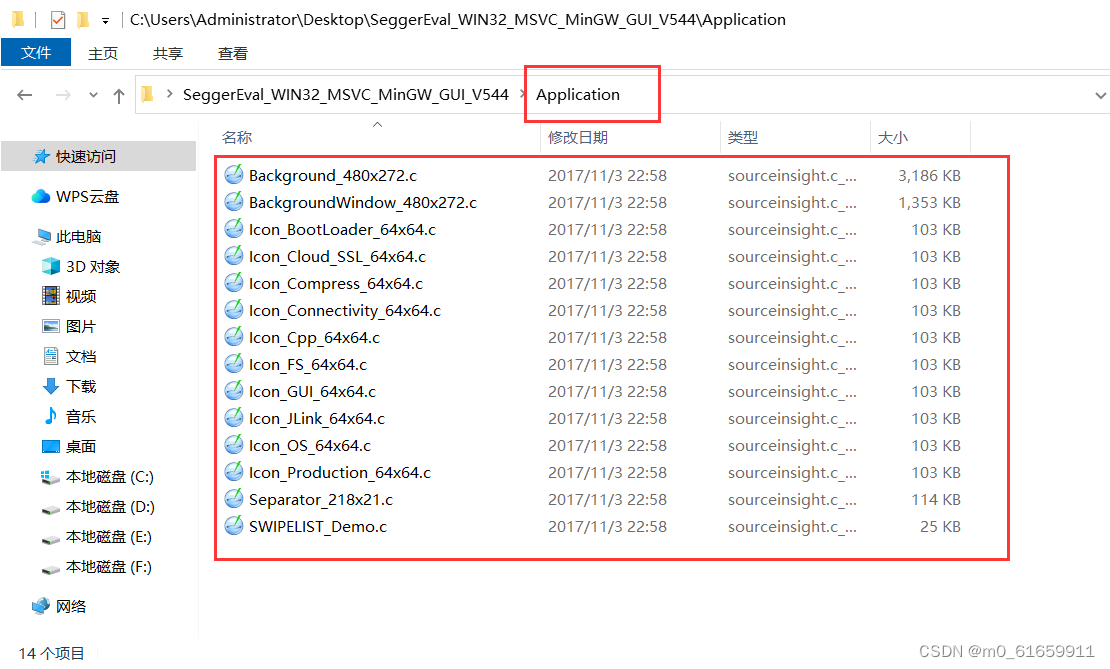The height and width of the screenshot is (669, 1110).
Task: Select 本地磁盘 (C:) in the sidebar
Action: click(110, 476)
